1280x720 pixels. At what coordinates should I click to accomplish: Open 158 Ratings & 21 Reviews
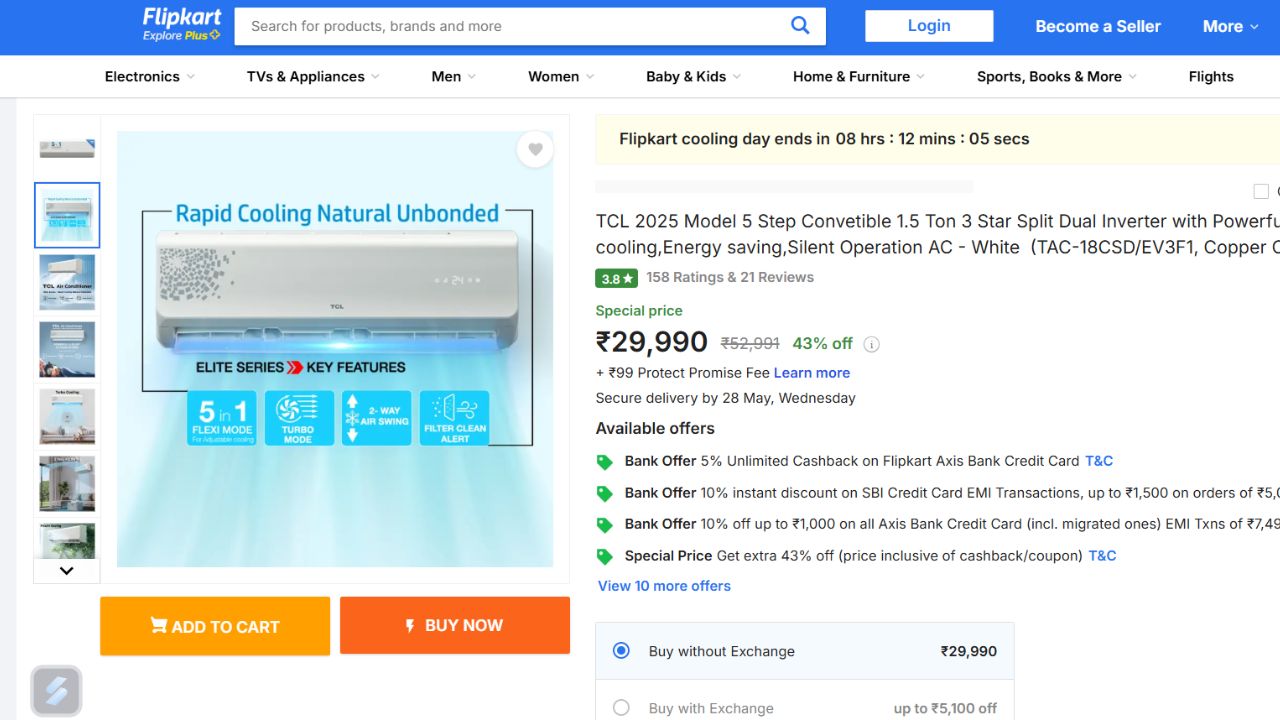730,277
